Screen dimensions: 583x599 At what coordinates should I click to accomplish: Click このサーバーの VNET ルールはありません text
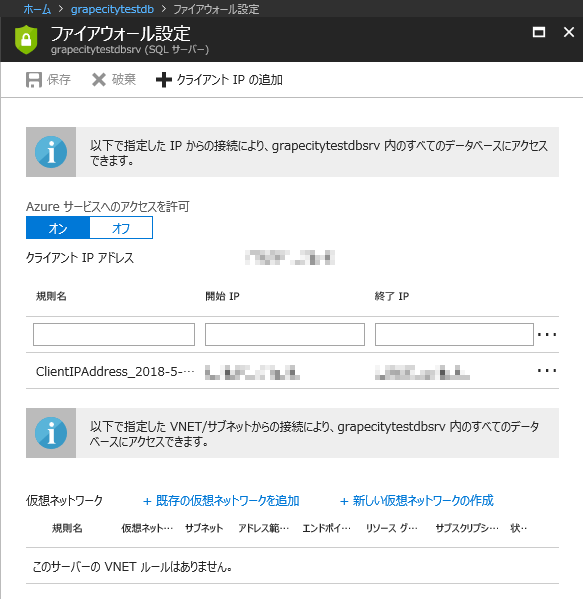pyautogui.click(x=132, y=567)
